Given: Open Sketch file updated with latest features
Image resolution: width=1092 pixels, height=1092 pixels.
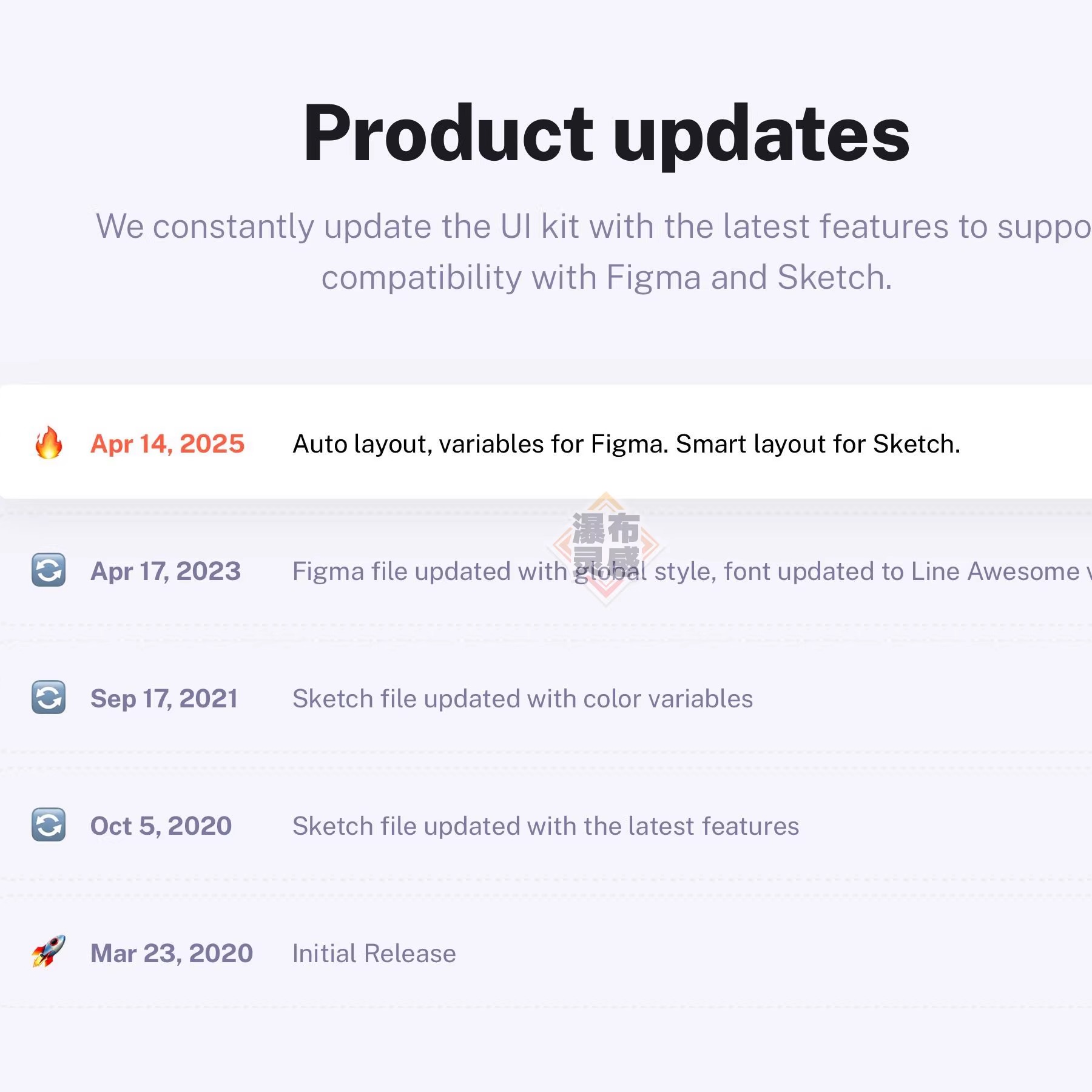Looking at the screenshot, I should (545, 826).
